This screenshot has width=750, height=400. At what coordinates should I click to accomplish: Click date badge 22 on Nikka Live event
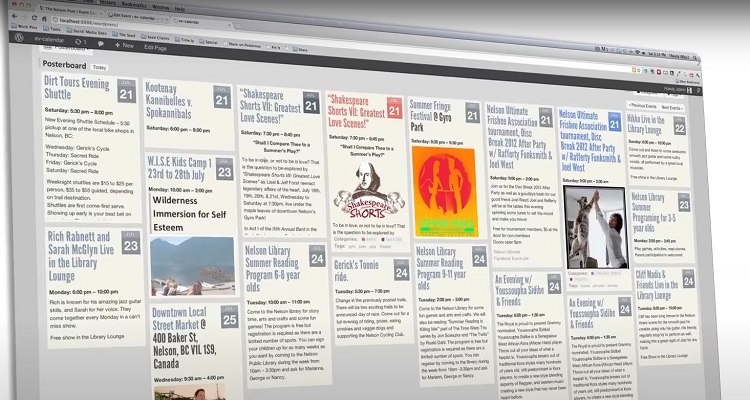(680, 126)
